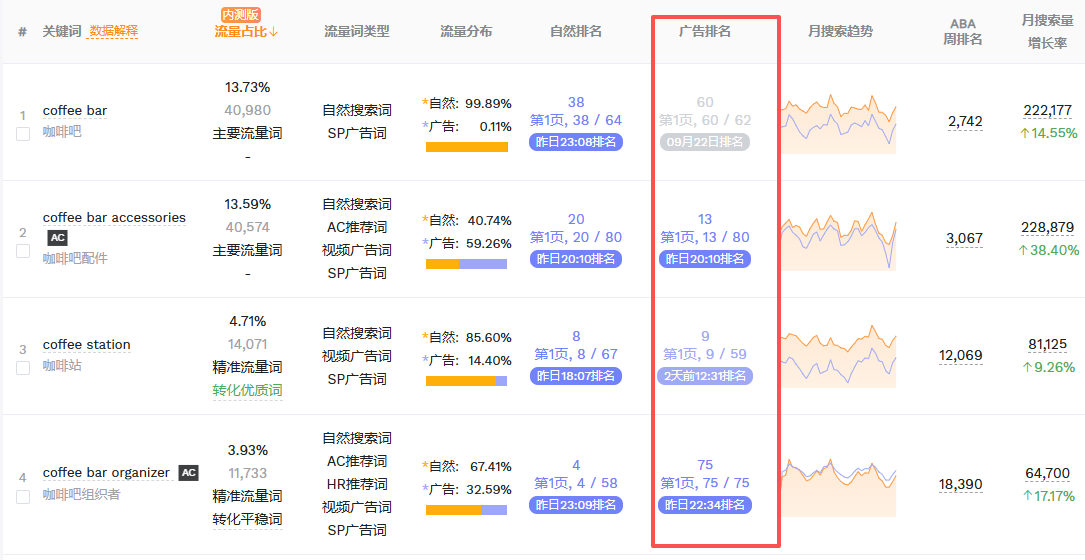Open the coffee station keyword link

coord(86,345)
